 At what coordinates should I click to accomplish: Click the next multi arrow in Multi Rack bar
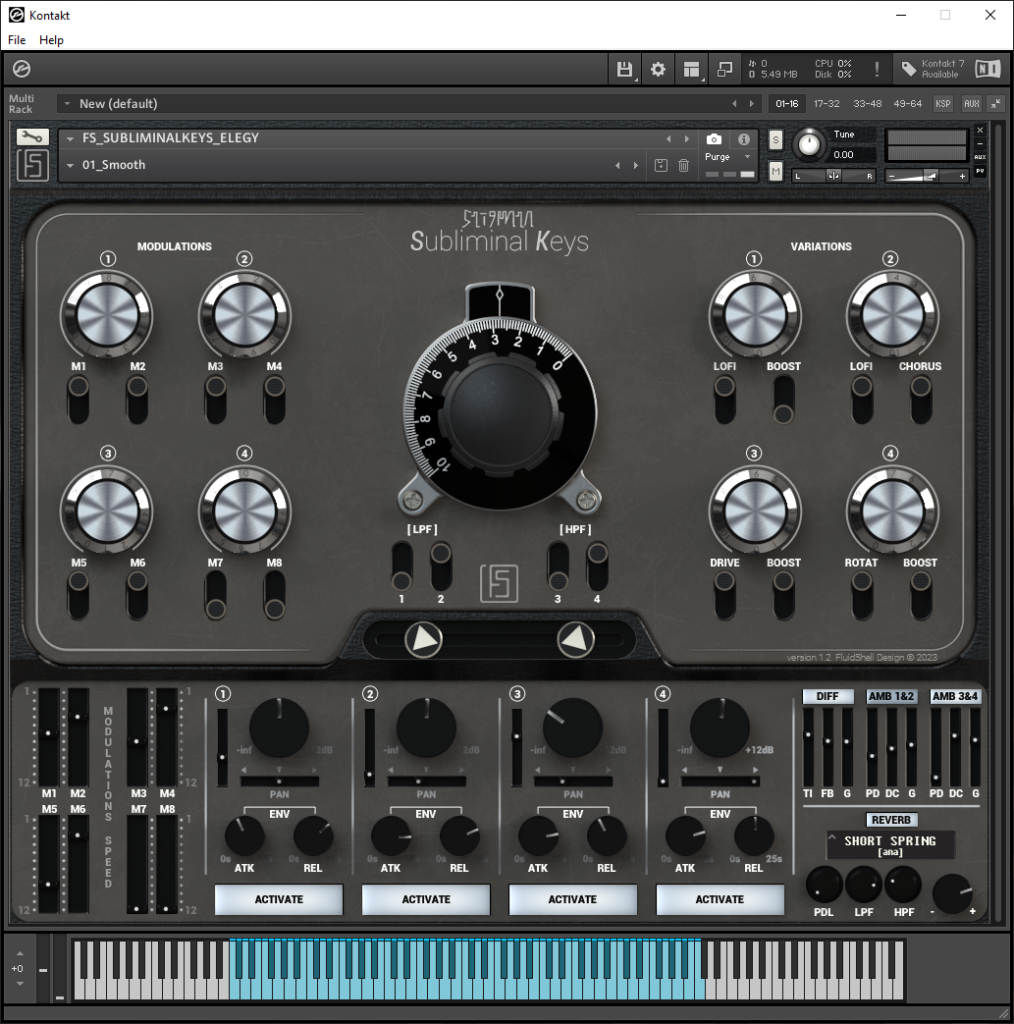click(x=752, y=103)
